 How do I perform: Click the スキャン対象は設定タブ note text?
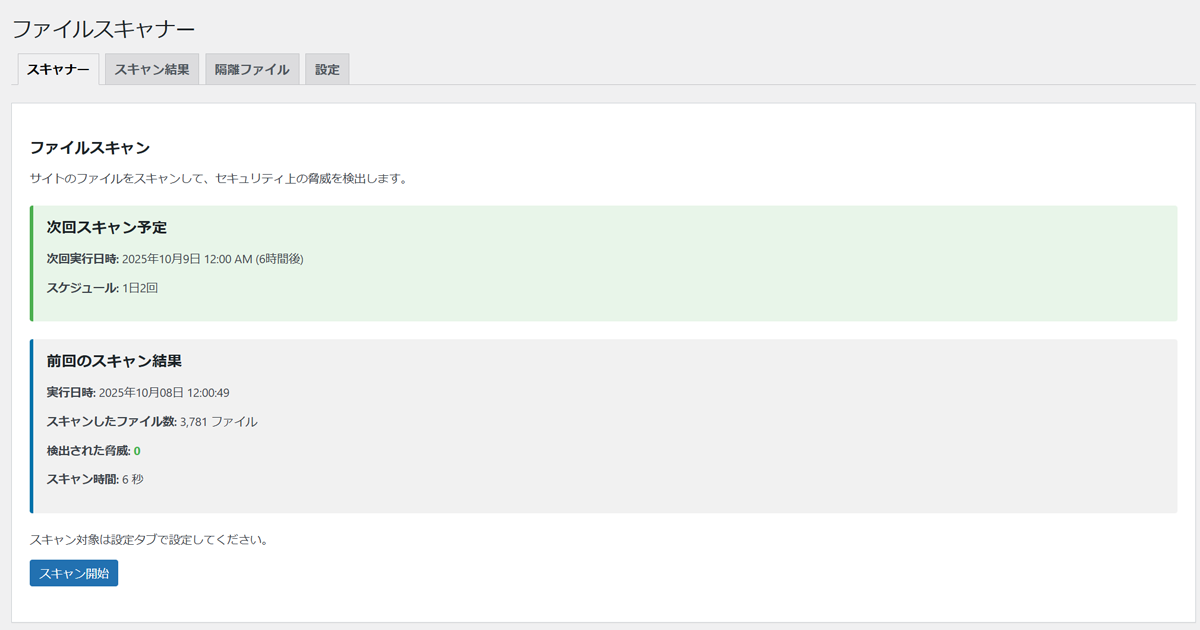point(149,540)
